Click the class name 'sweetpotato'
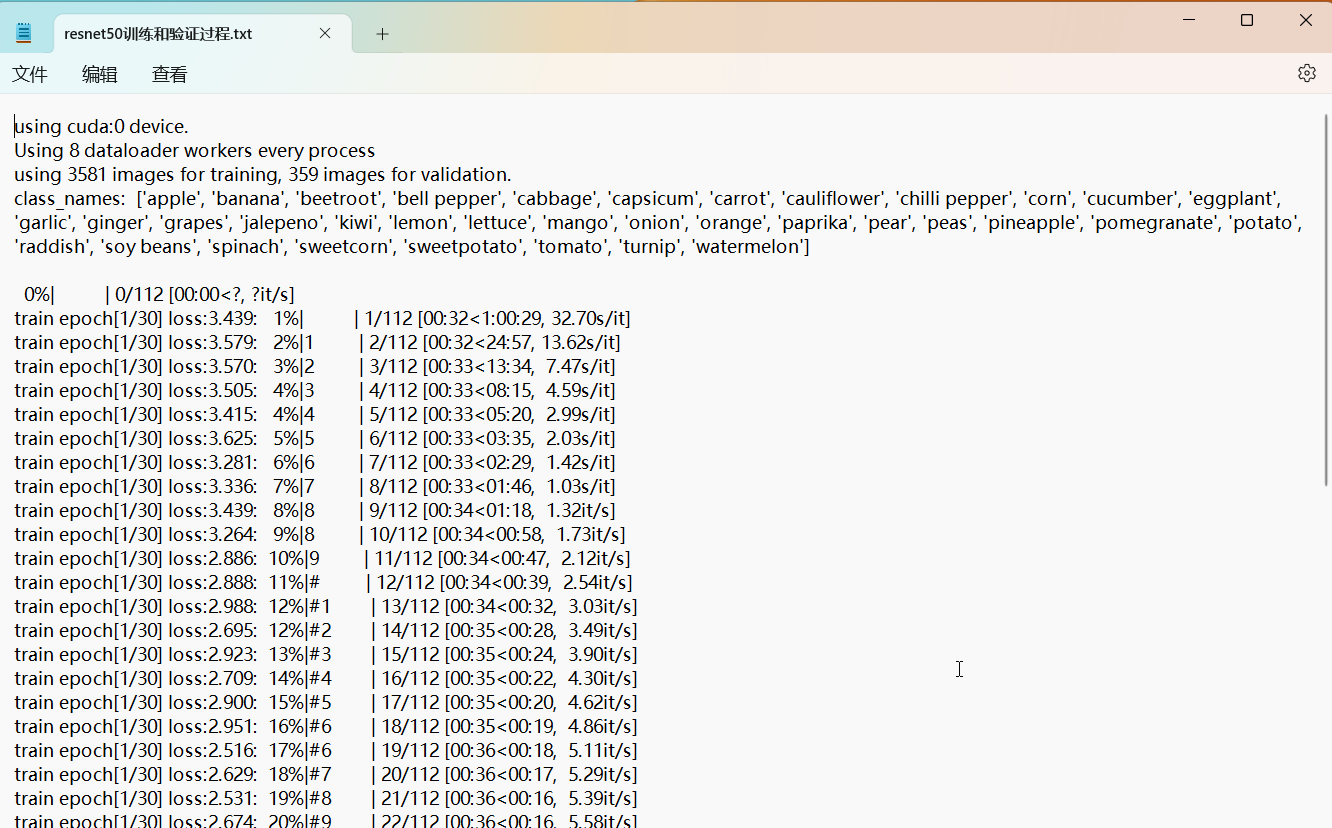The width and height of the screenshot is (1332, 828). tap(462, 247)
